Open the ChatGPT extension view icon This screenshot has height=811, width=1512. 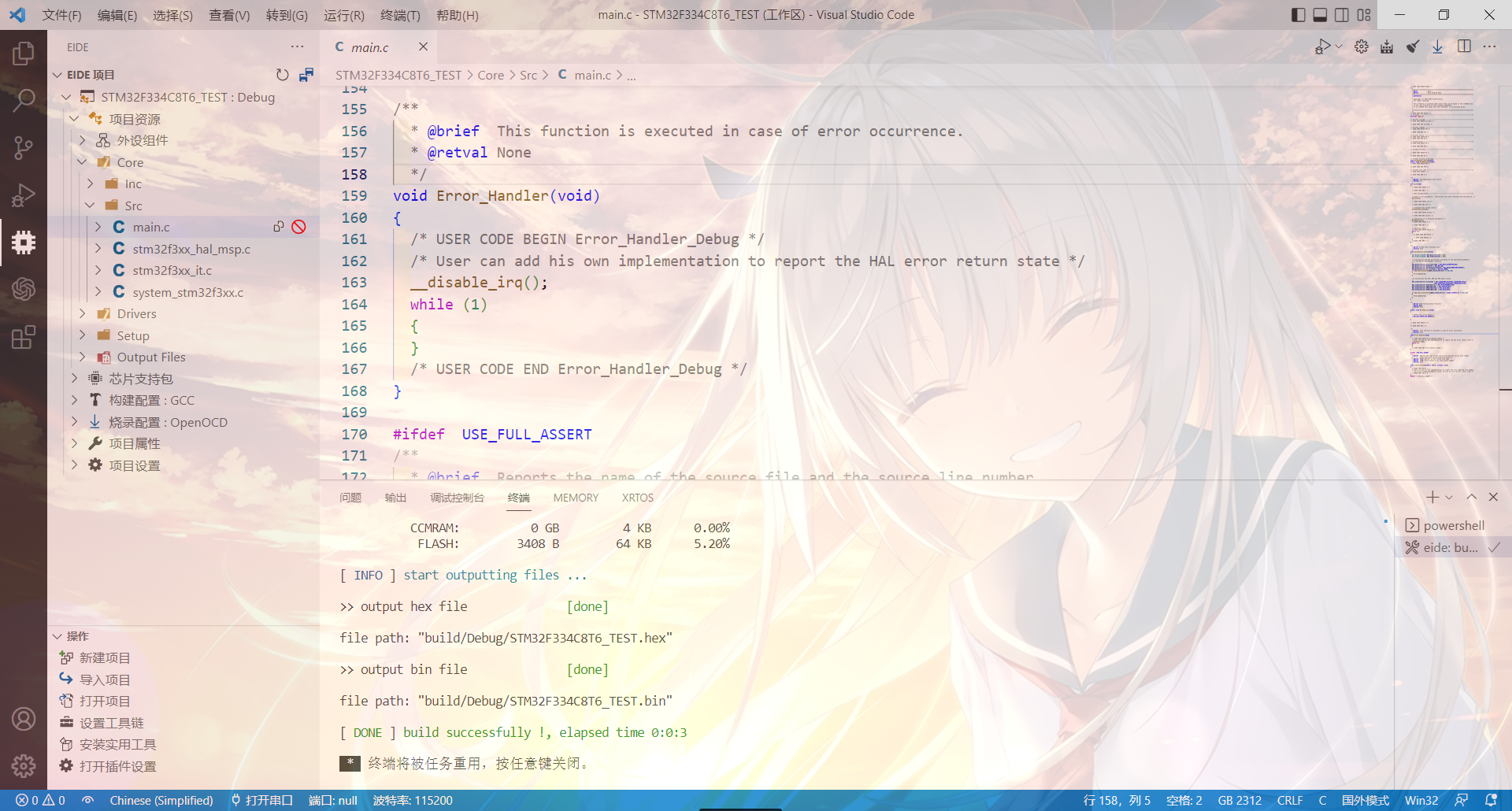click(24, 289)
